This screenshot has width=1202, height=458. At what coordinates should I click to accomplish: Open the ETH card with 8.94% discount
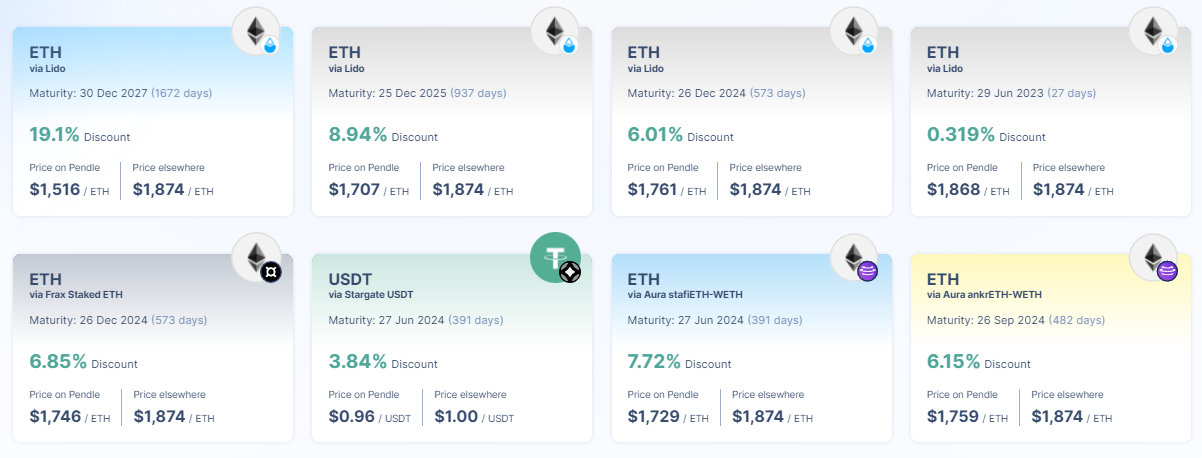pyautogui.click(x=452, y=121)
